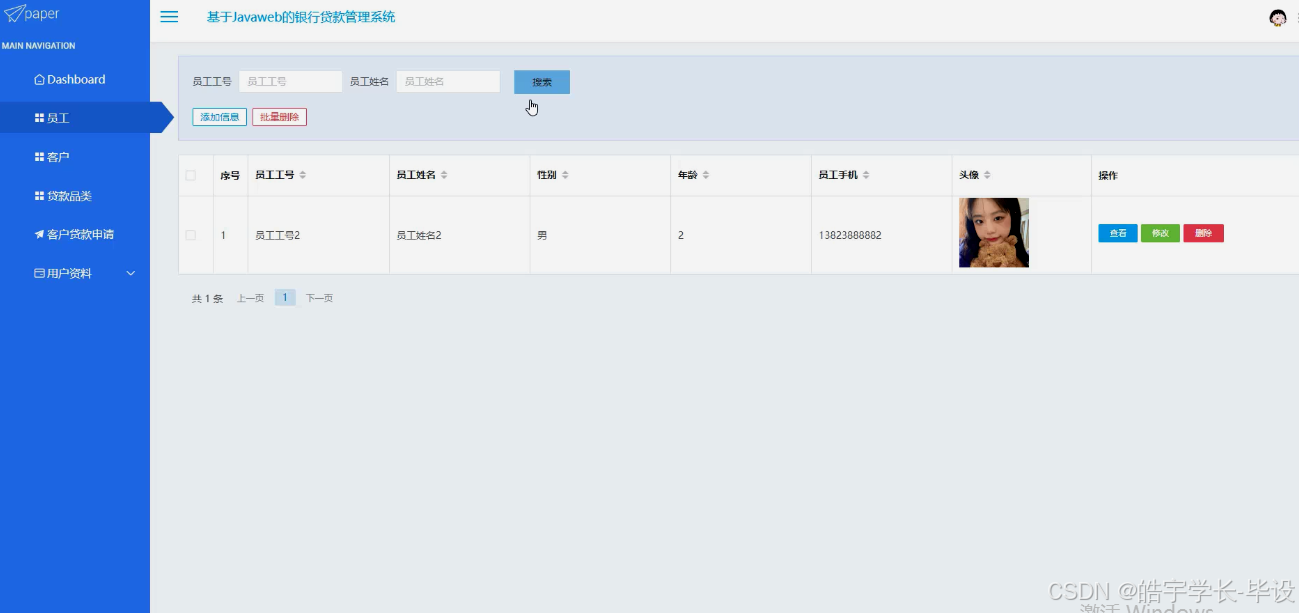This screenshot has height=613, width=1299.
Task: Click the Dashboard home icon
Action: coord(39,80)
